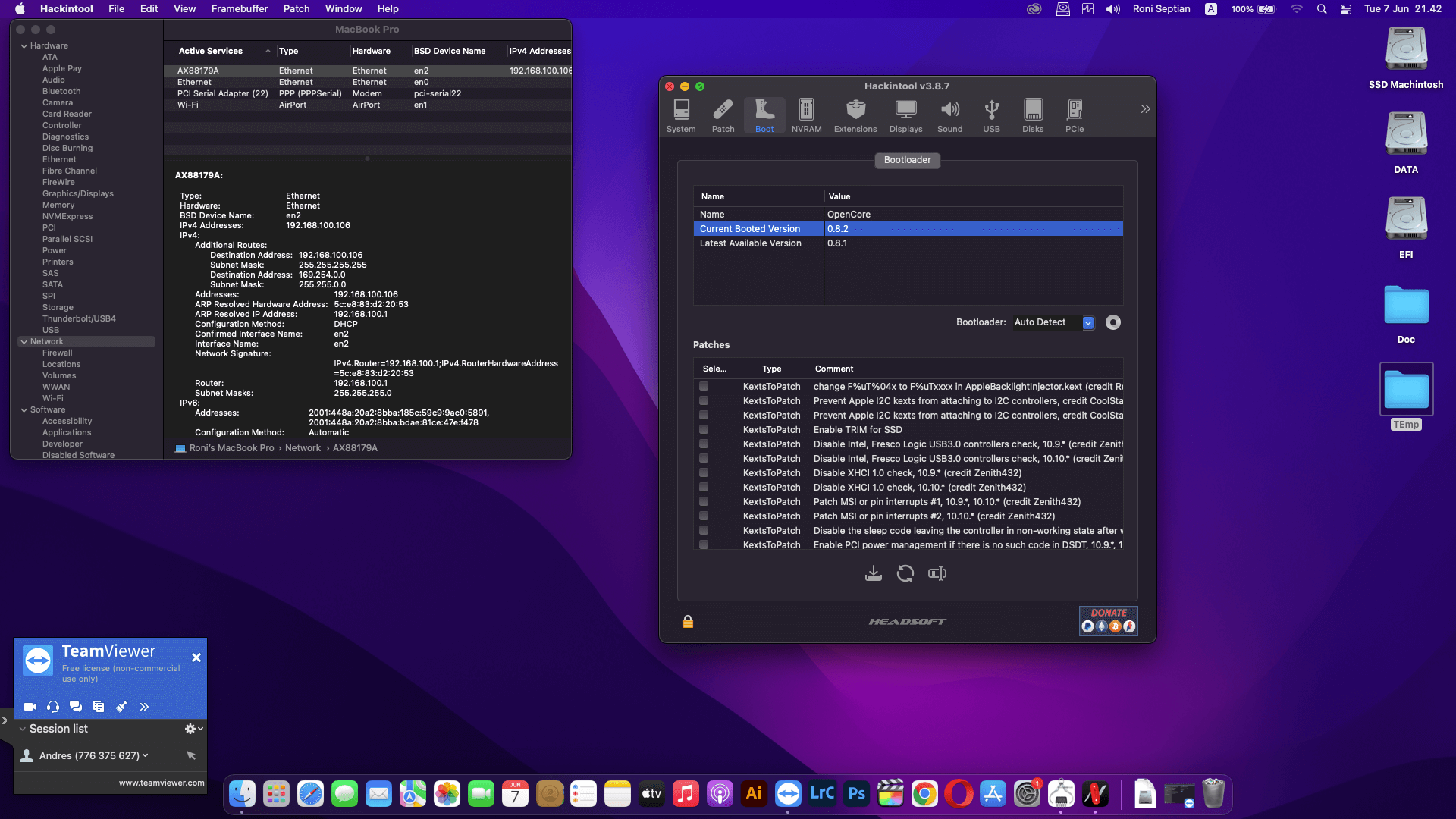Select the Wi-Fi row in Active Services
This screenshot has width=1456, height=819.
point(368,105)
